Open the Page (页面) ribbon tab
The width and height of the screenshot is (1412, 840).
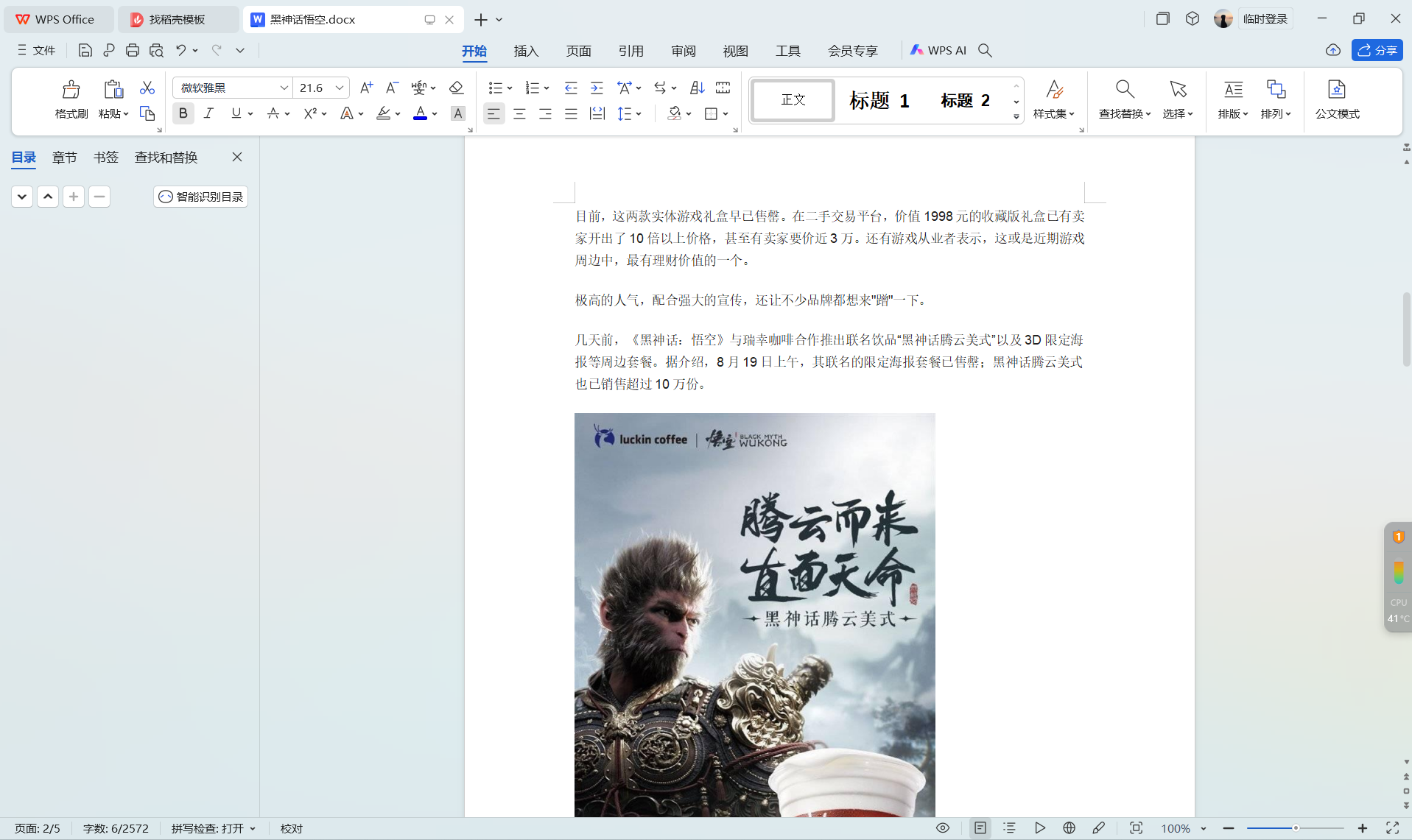tap(578, 51)
